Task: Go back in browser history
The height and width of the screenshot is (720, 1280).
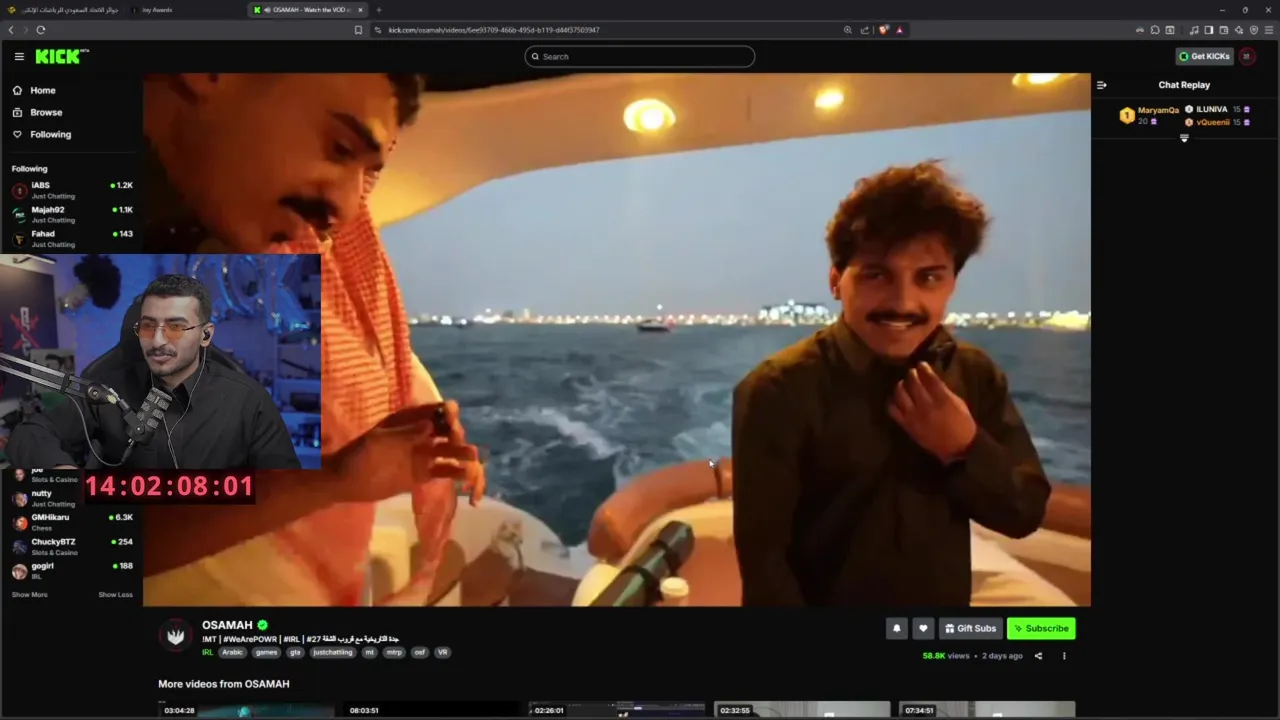Action: point(11,30)
